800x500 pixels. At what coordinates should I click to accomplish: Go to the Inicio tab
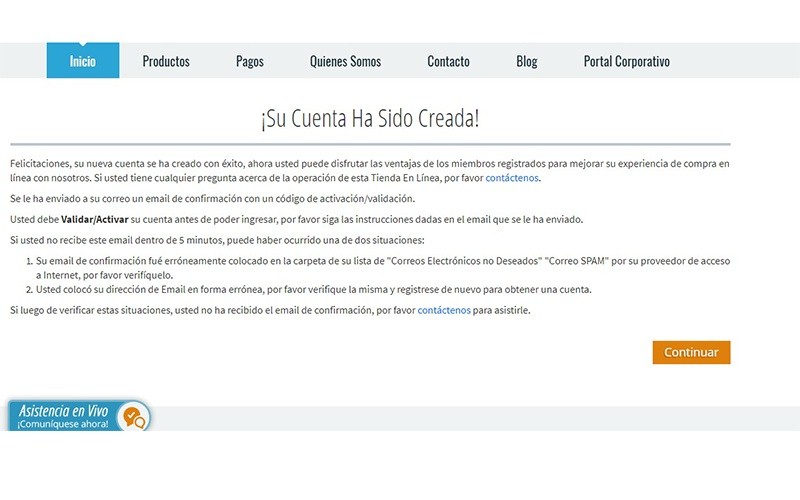coord(83,61)
